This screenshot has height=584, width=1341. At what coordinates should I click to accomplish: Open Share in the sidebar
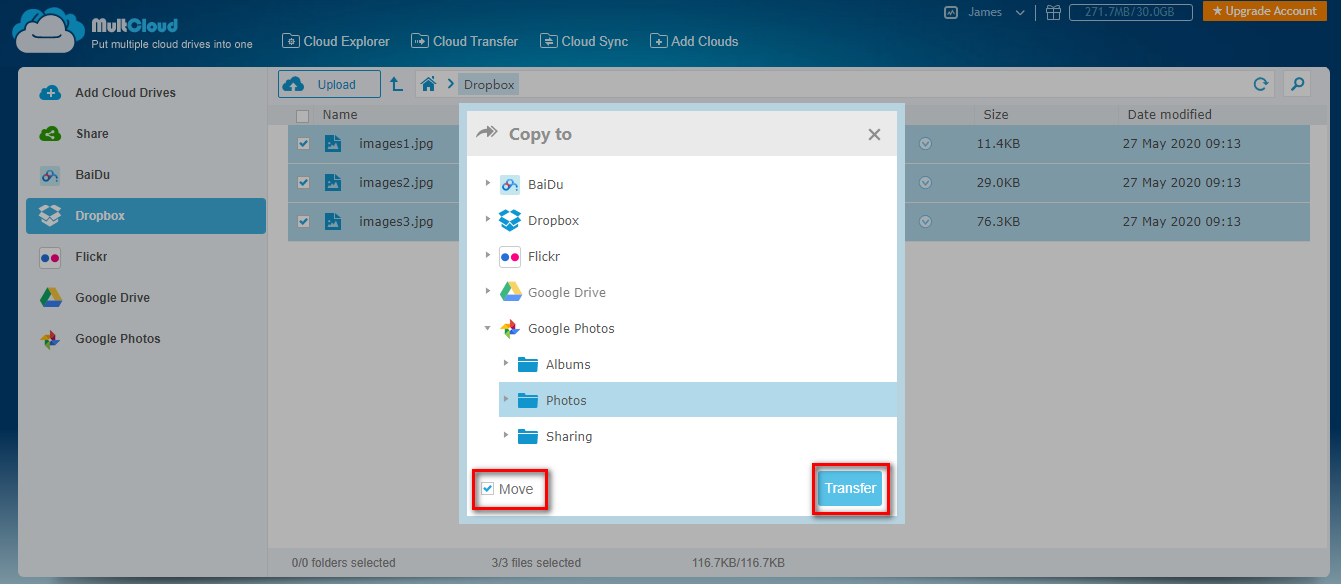146,134
